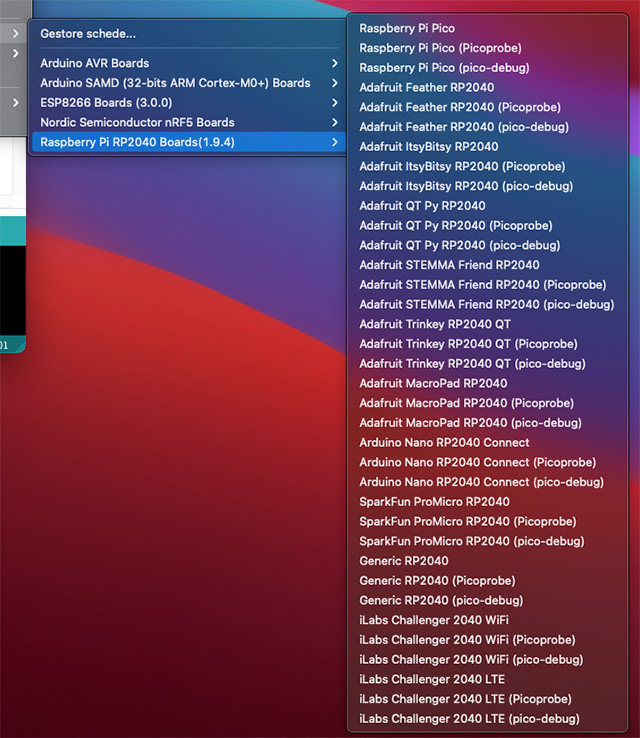Select the Raspberry Pi Pico board
This screenshot has height=738, width=640.
coord(407,28)
